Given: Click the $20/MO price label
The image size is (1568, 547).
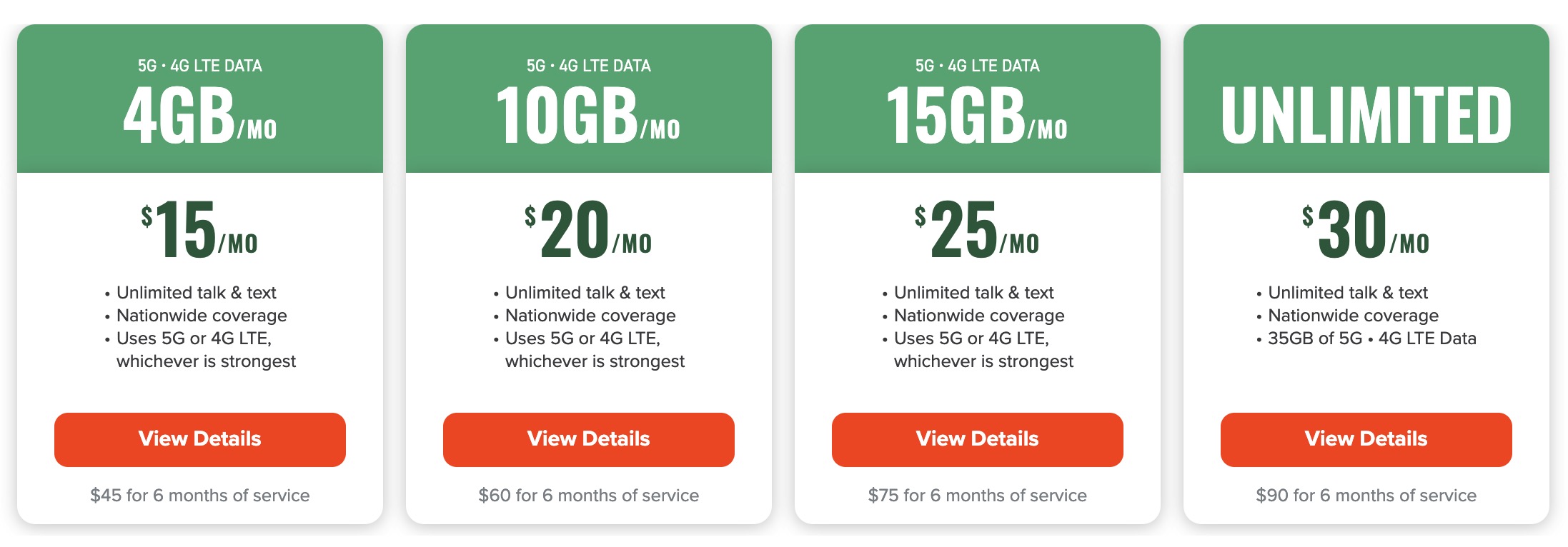Looking at the screenshot, I should point(588,229).
